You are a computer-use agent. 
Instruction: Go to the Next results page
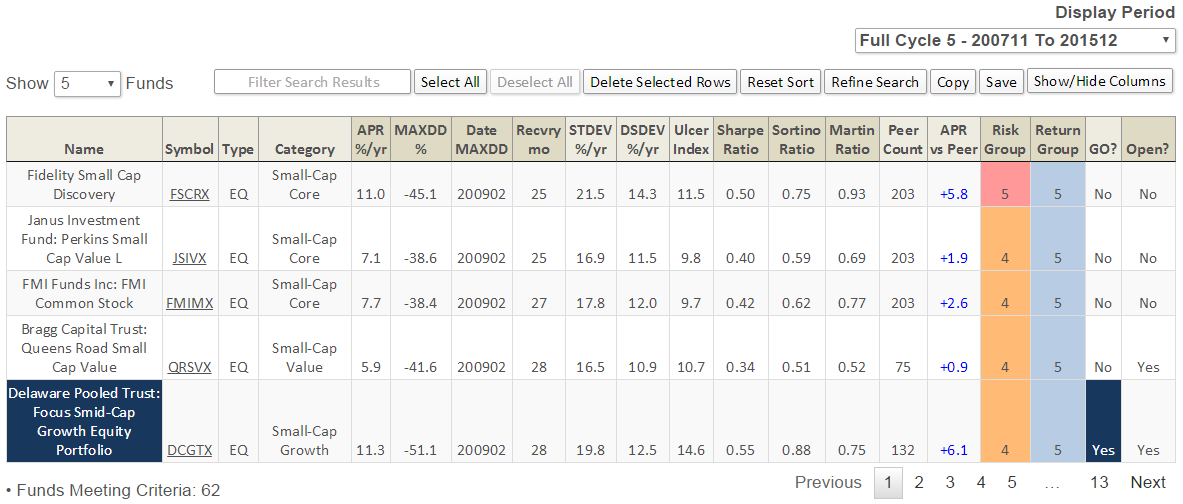click(1148, 483)
